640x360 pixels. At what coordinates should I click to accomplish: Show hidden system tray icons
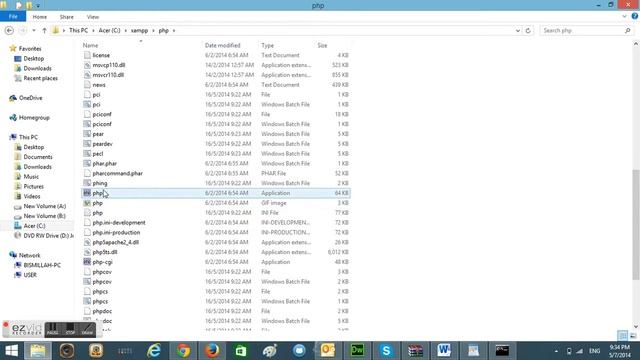click(556, 351)
